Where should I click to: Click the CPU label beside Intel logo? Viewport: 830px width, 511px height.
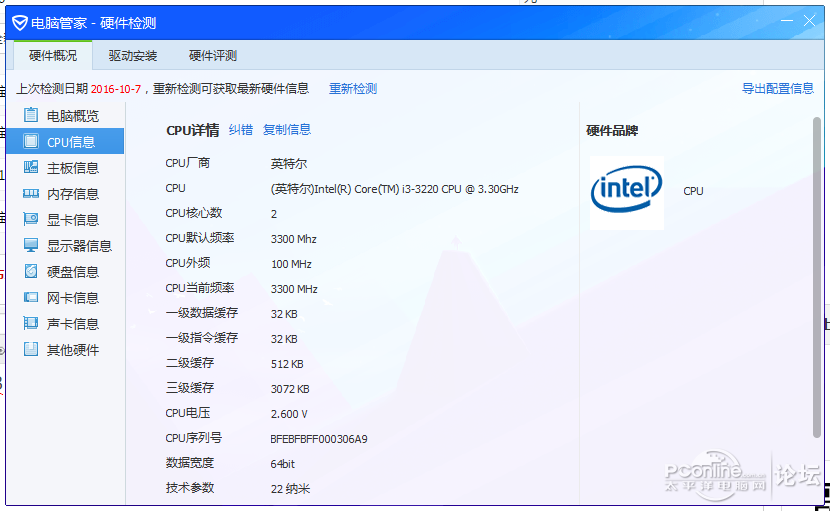click(693, 191)
